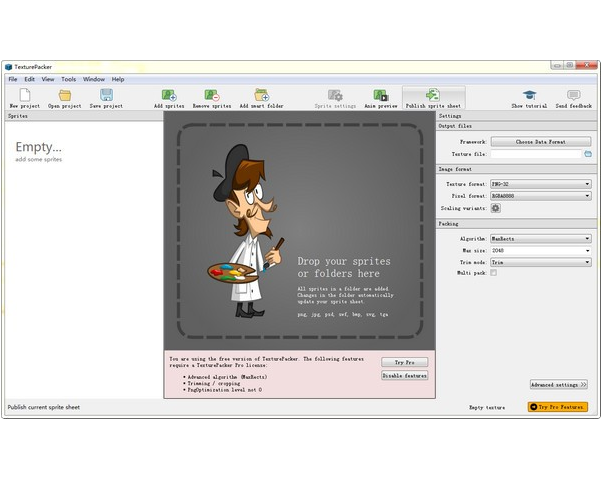Click the Packing section header

(517, 224)
